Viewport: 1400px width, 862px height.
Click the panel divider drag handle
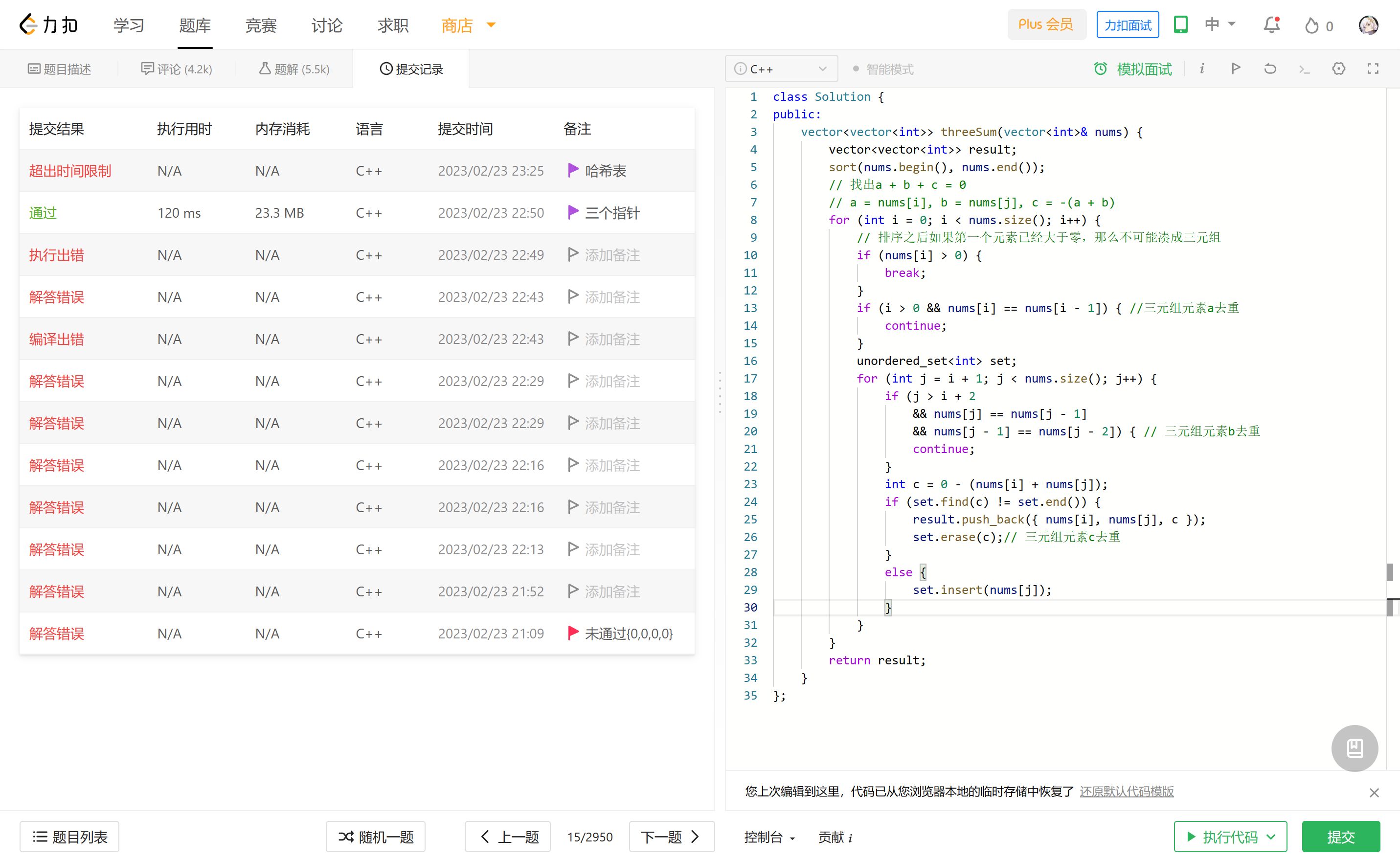click(720, 392)
